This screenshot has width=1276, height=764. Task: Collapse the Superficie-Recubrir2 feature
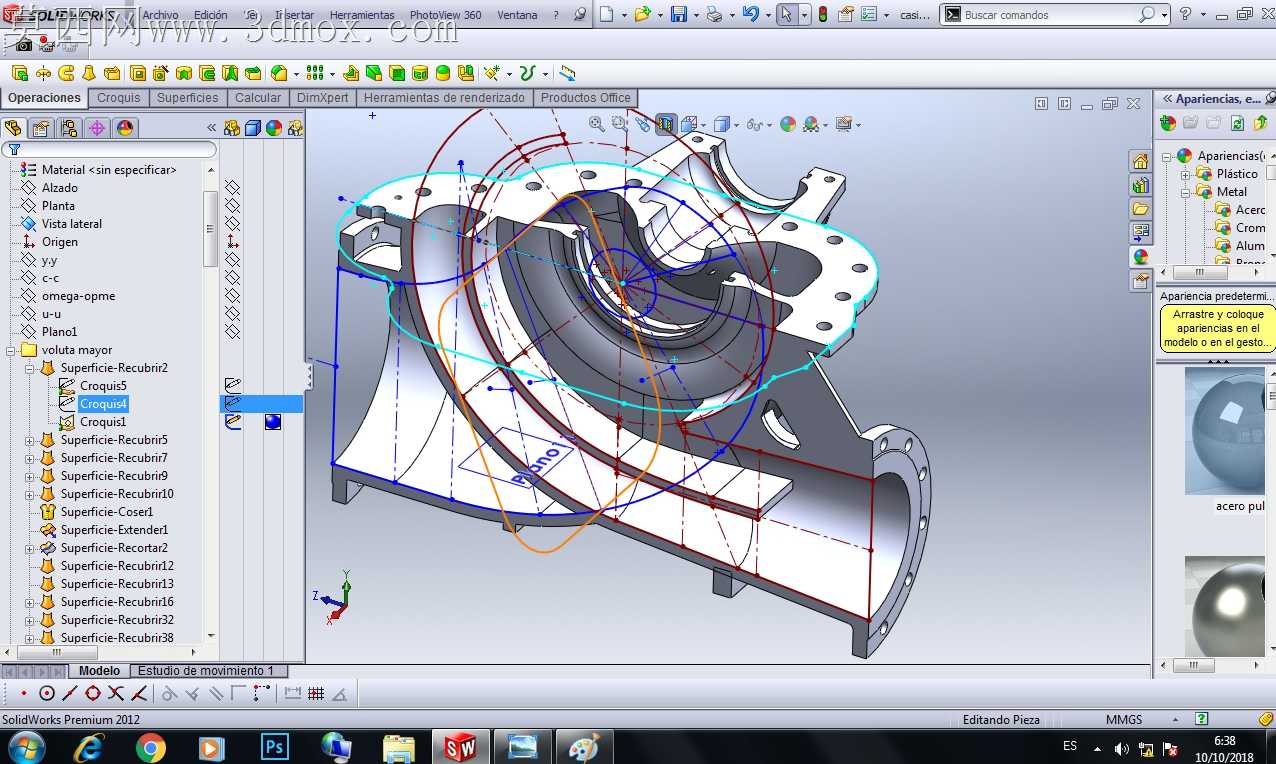pos(30,368)
